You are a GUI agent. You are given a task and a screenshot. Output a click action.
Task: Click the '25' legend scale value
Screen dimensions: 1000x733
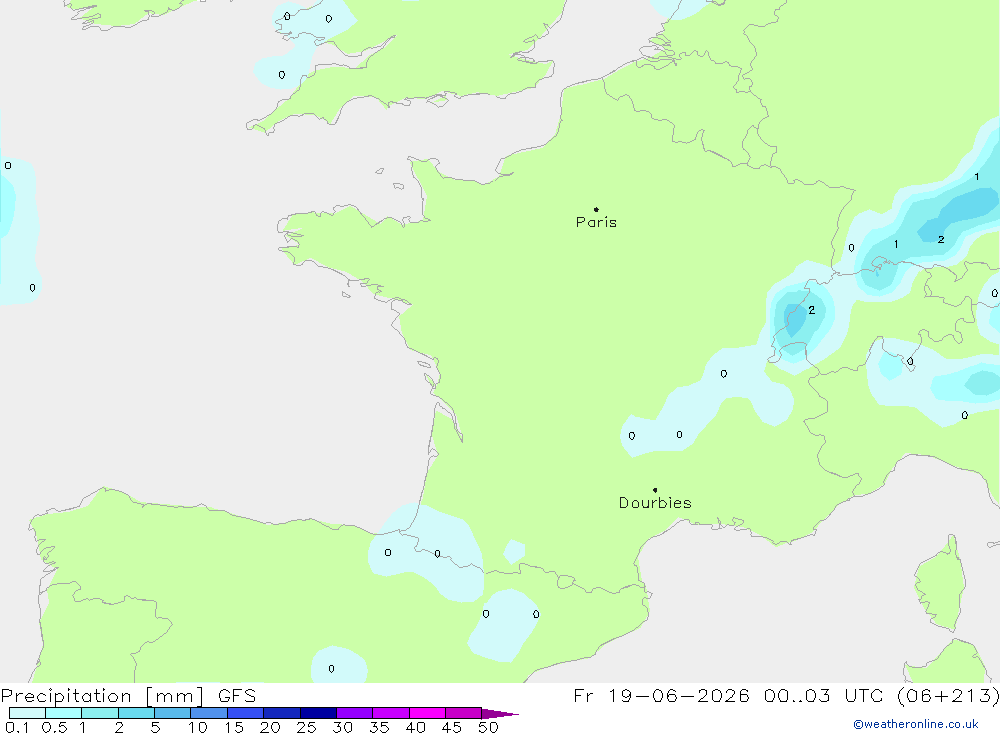[307, 727]
